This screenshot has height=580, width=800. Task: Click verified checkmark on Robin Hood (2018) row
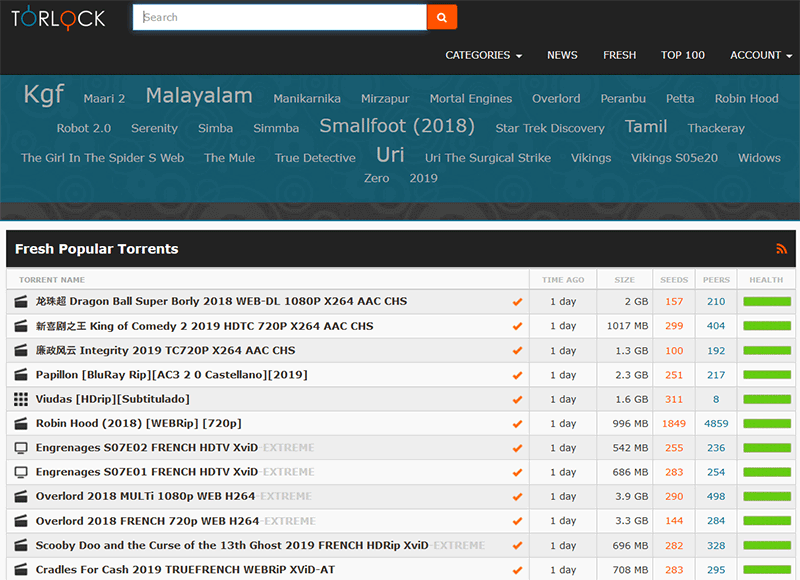tap(517, 424)
